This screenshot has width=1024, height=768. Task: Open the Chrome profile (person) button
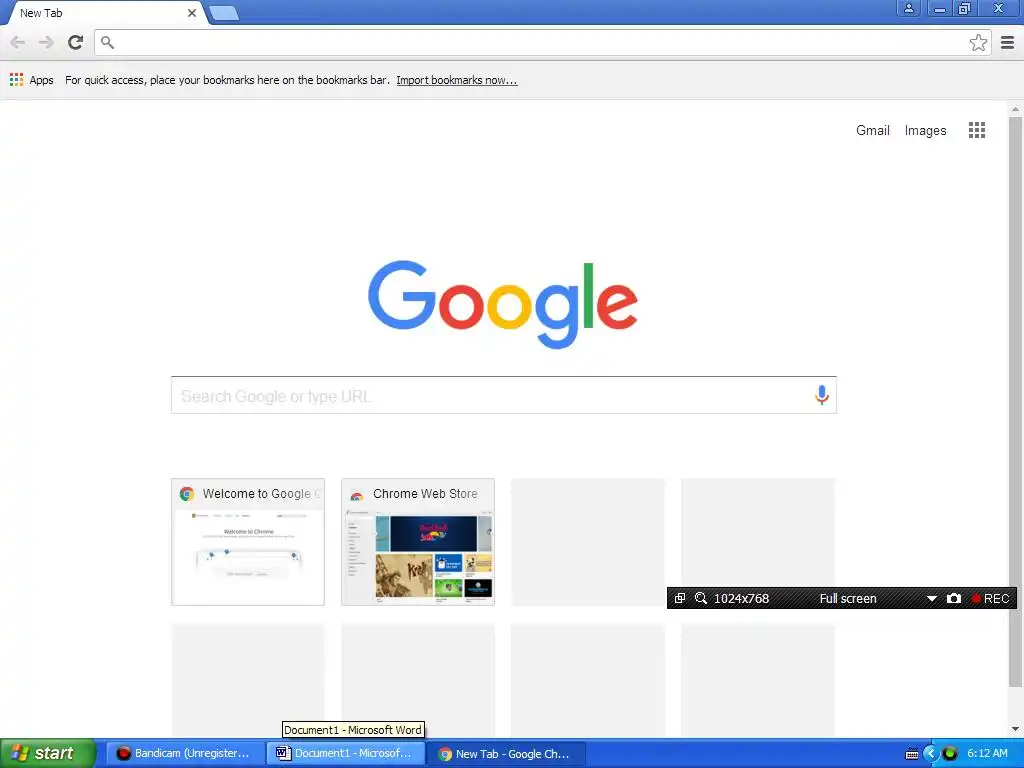908,8
